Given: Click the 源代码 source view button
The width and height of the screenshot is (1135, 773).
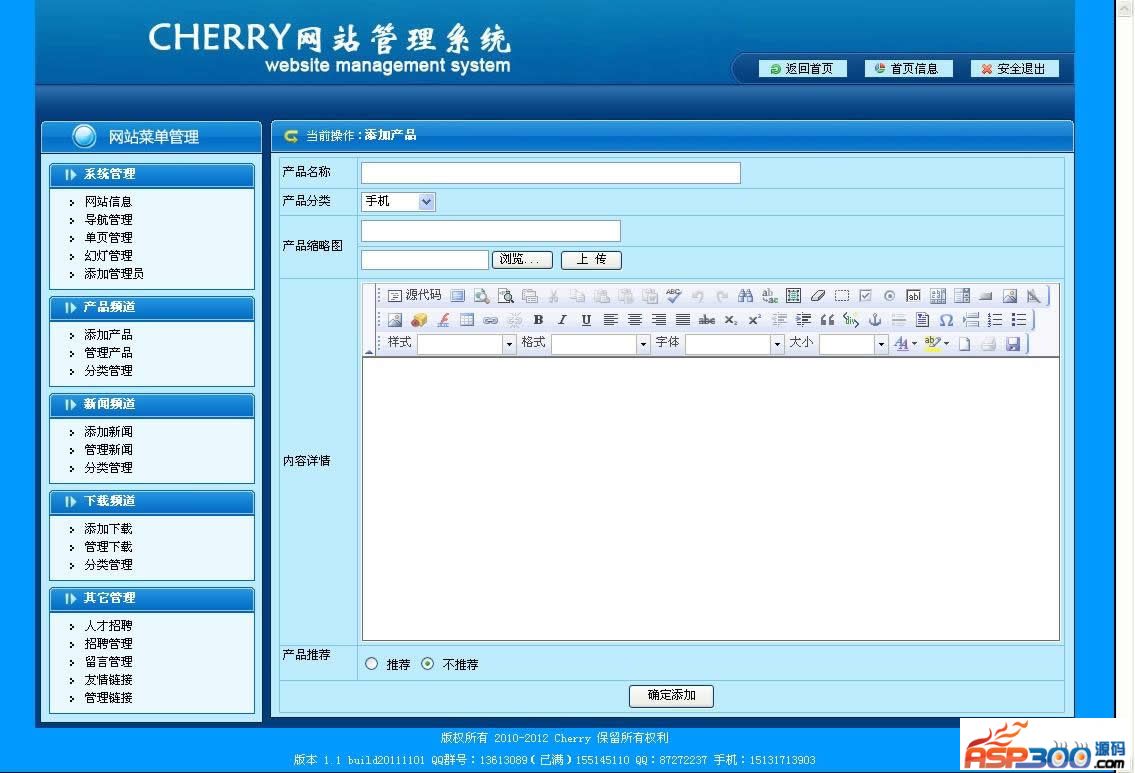Looking at the screenshot, I should point(414,295).
